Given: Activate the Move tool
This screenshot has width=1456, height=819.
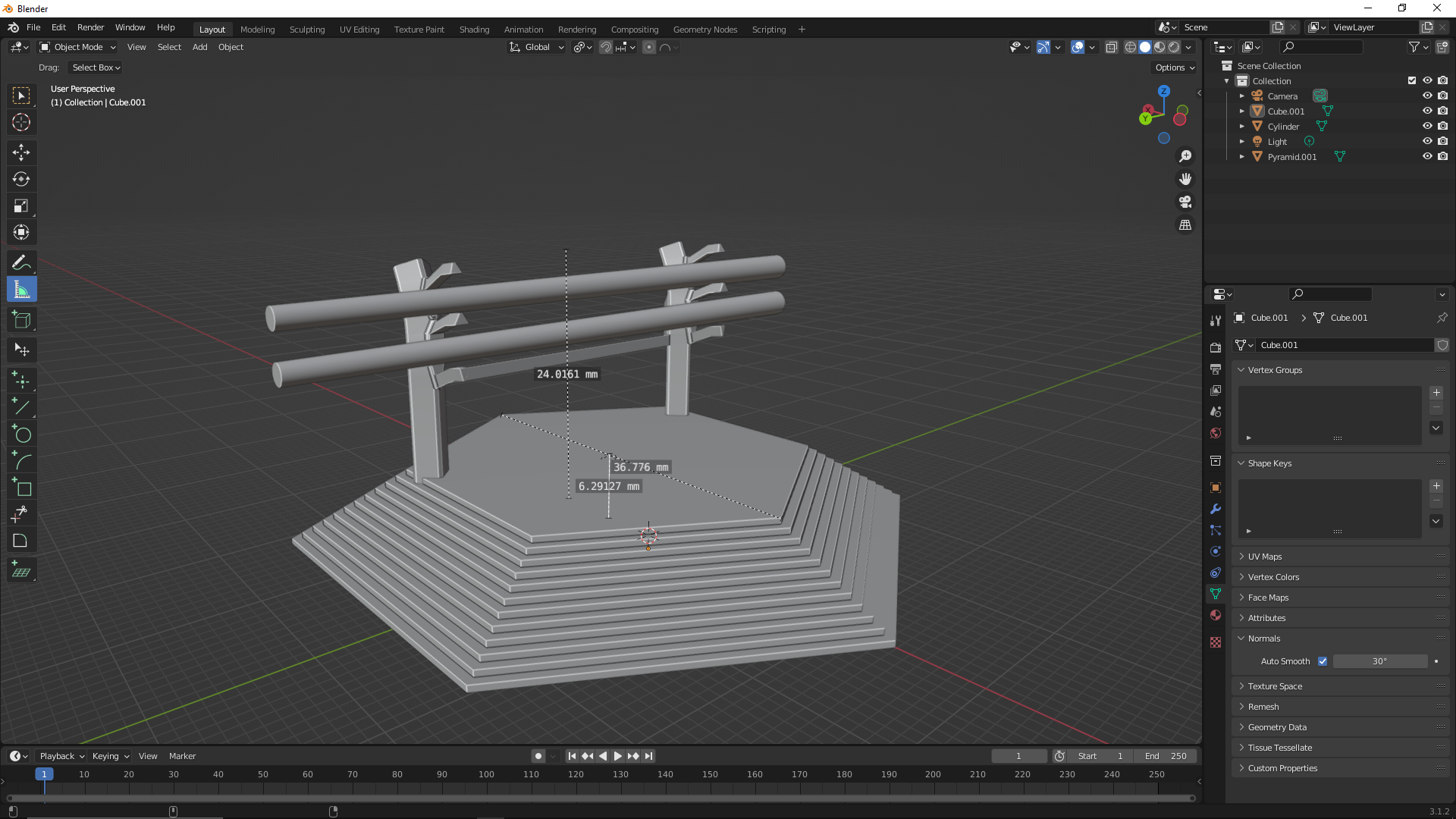Looking at the screenshot, I should (x=21, y=152).
